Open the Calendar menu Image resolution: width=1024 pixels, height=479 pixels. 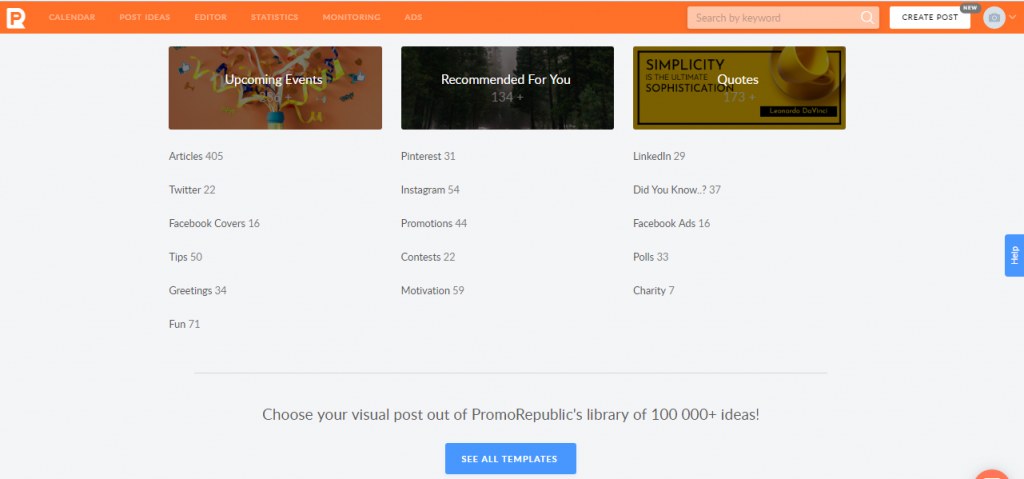(x=72, y=18)
